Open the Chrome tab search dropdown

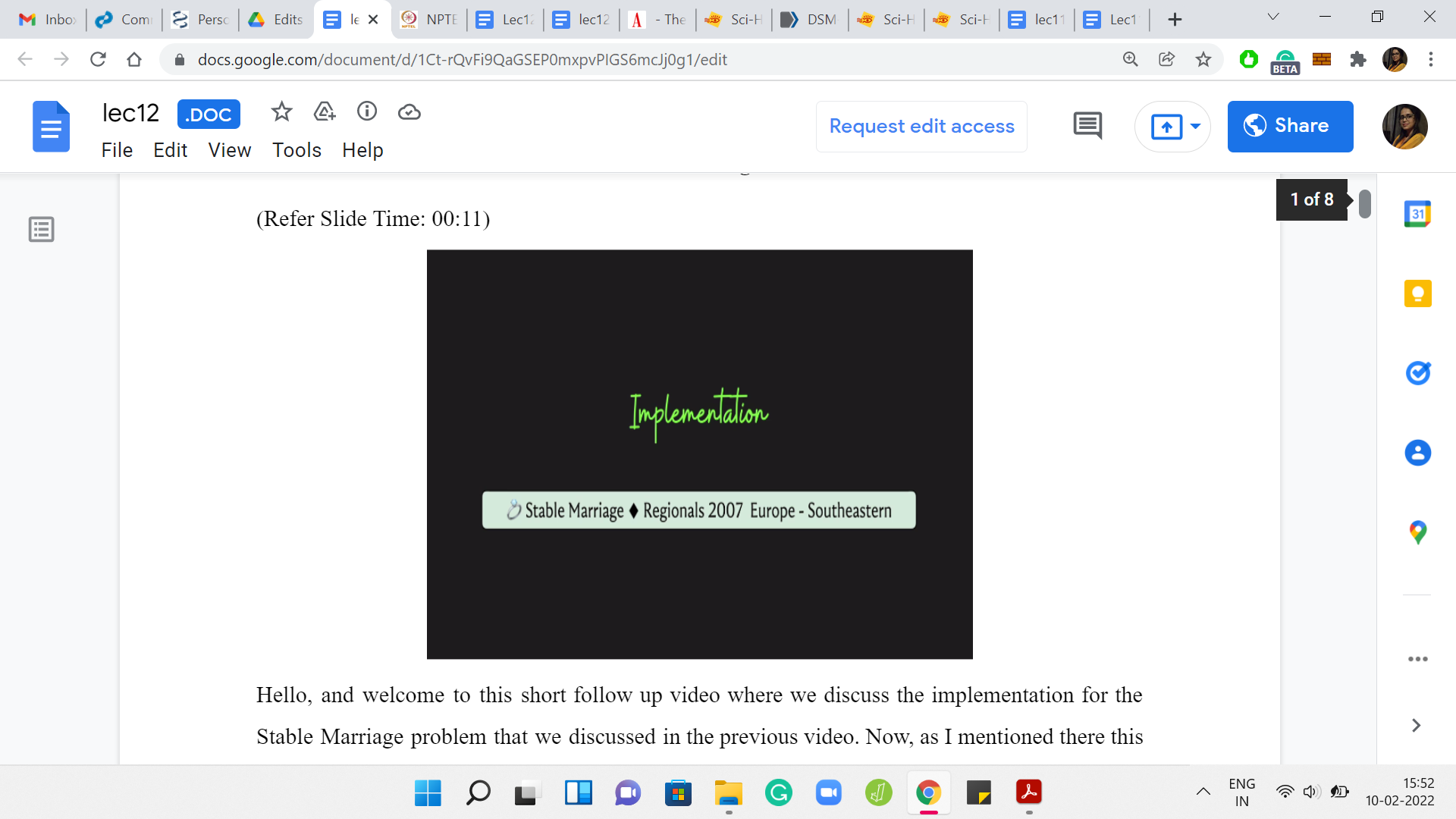click(1273, 17)
